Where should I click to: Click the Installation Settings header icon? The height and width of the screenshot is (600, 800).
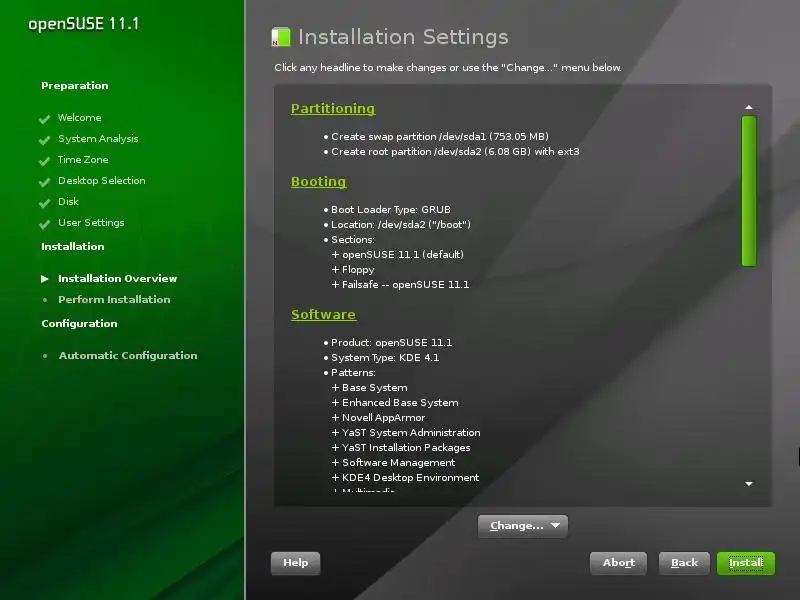281,37
